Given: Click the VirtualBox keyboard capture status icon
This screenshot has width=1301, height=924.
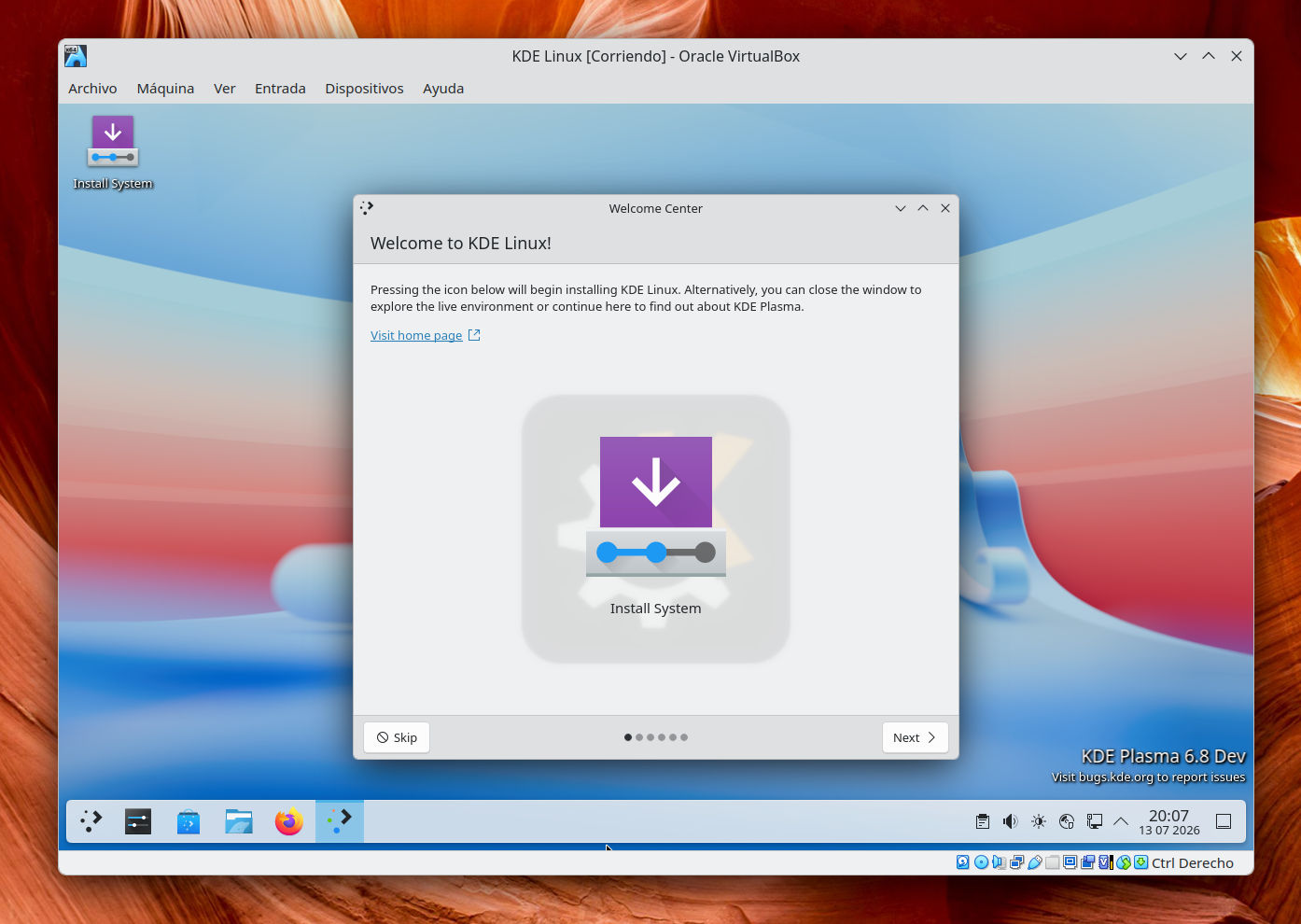Looking at the screenshot, I should tap(1140, 862).
